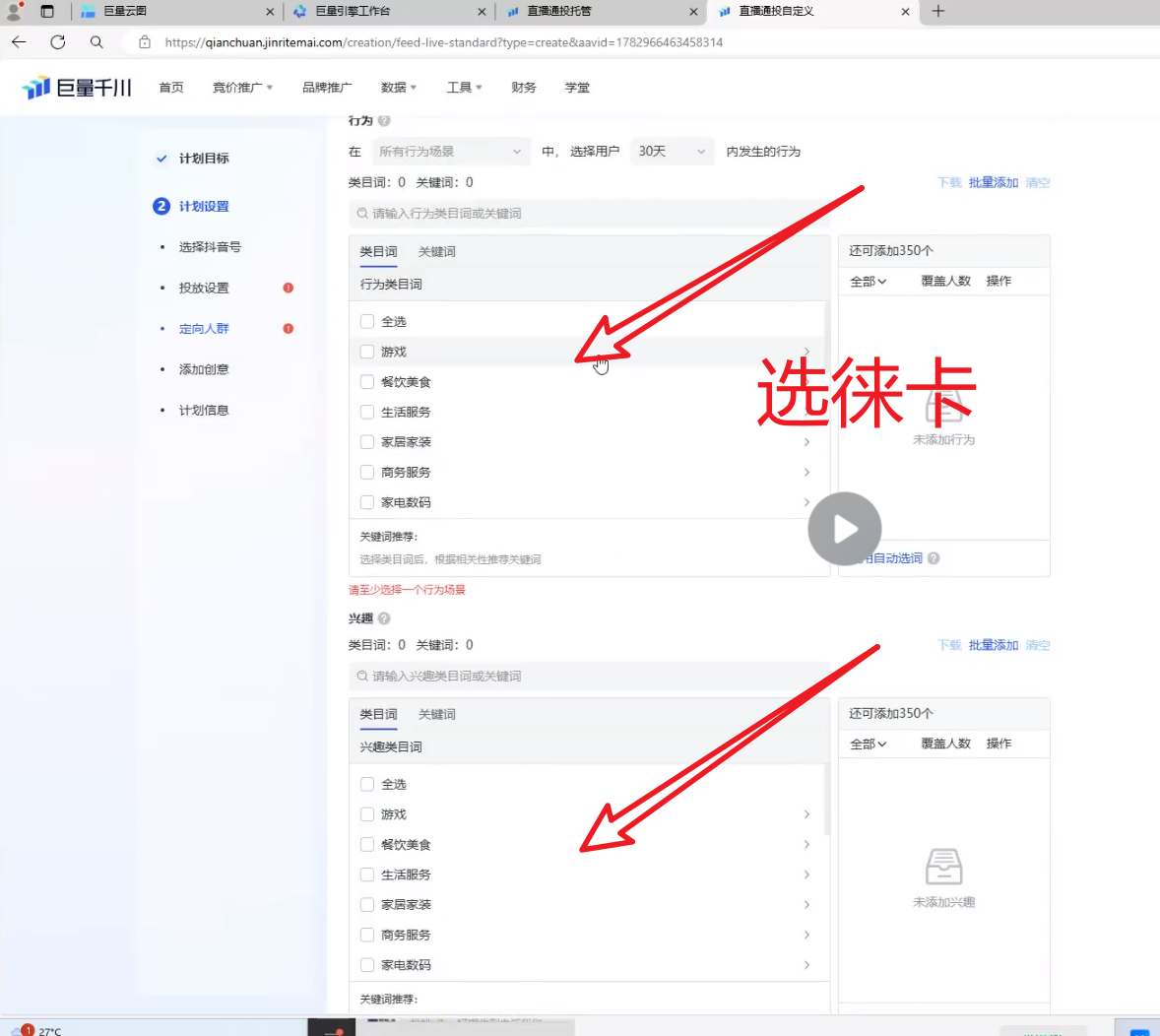Click the page reload icon
This screenshot has width=1160, height=1036.
click(58, 42)
